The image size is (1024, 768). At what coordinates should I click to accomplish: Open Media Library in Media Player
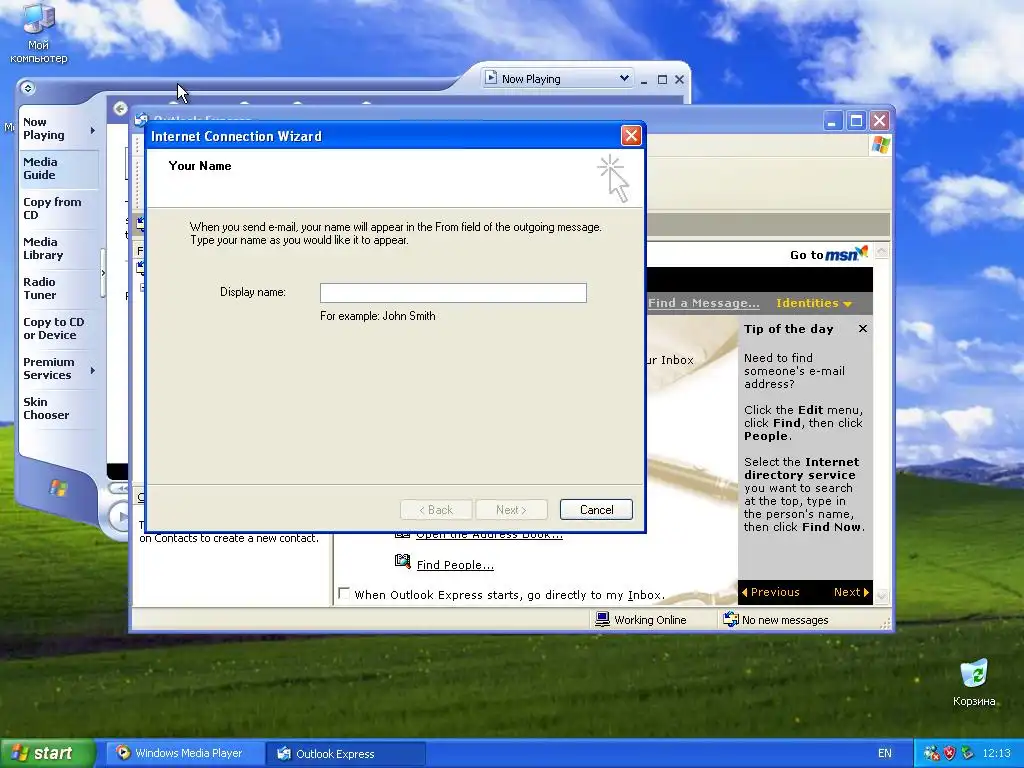click(x=43, y=249)
